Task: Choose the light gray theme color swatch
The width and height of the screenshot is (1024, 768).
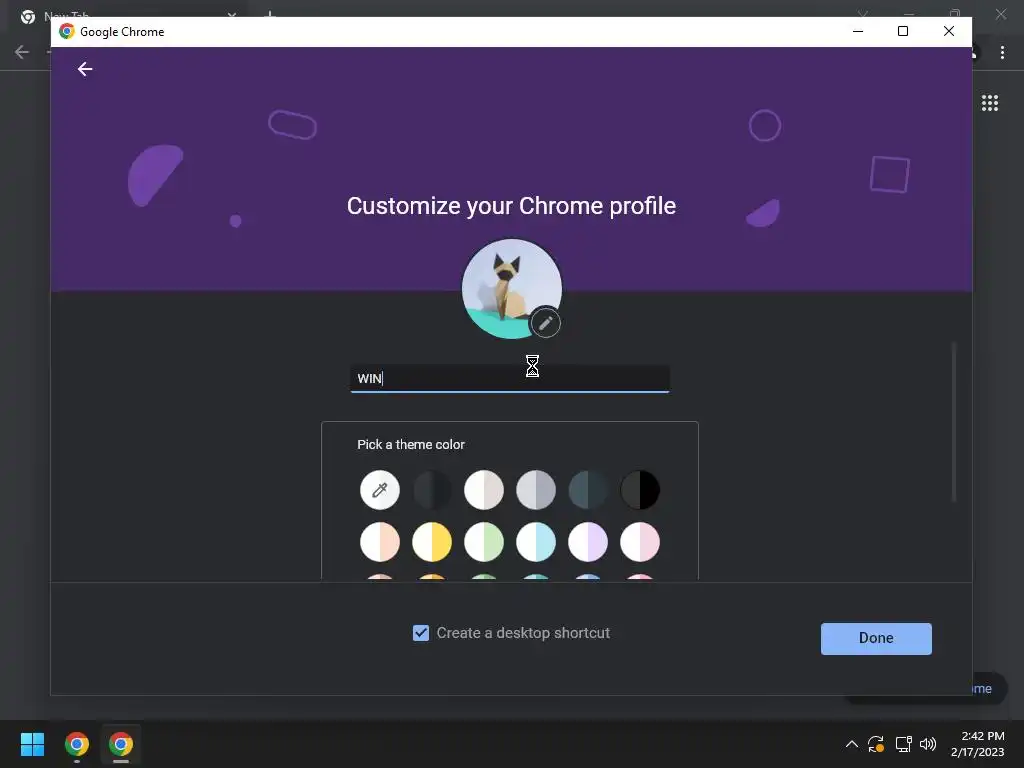Action: (536, 489)
